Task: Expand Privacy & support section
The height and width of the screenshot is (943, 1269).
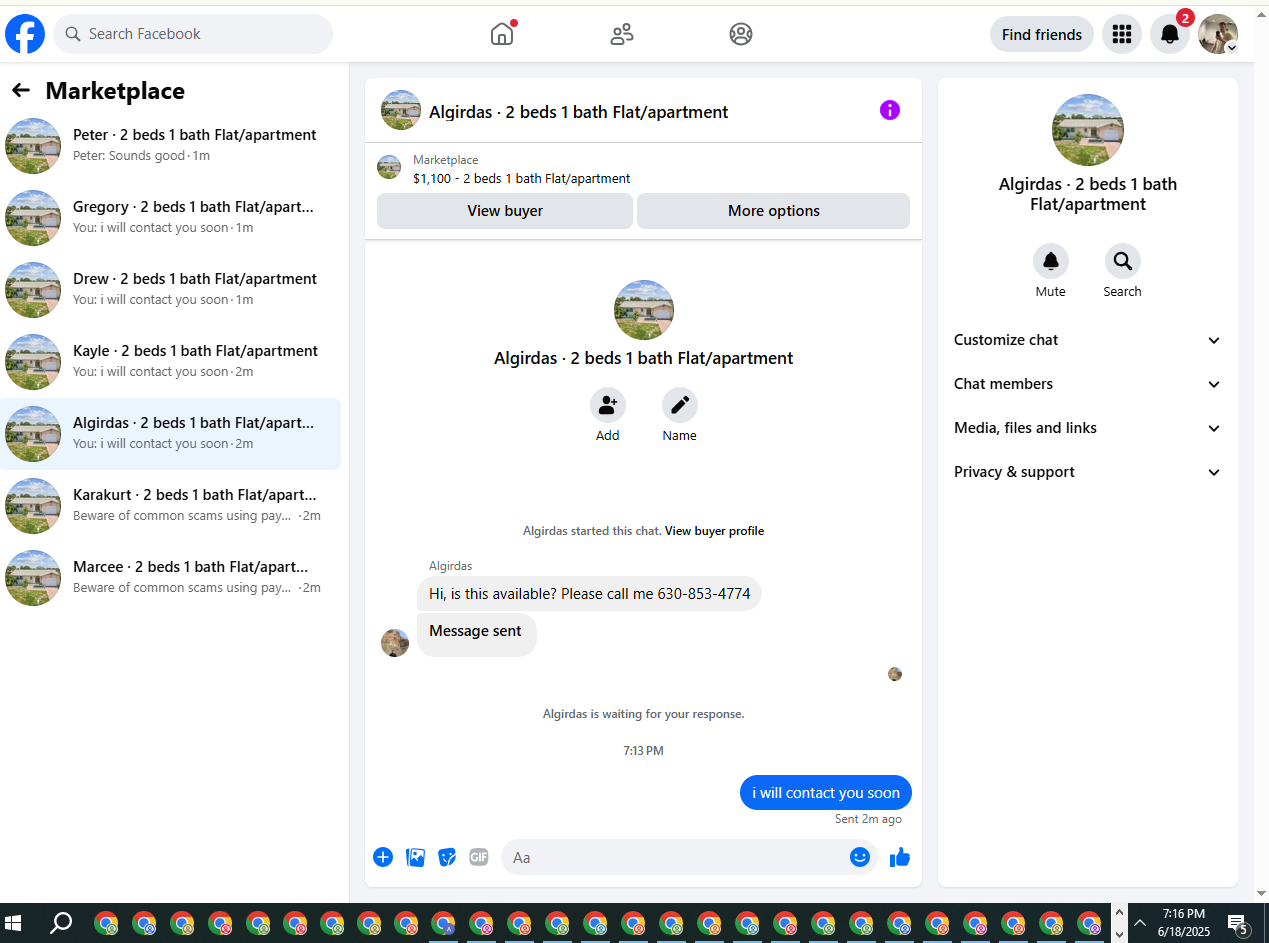Action: coord(1088,472)
